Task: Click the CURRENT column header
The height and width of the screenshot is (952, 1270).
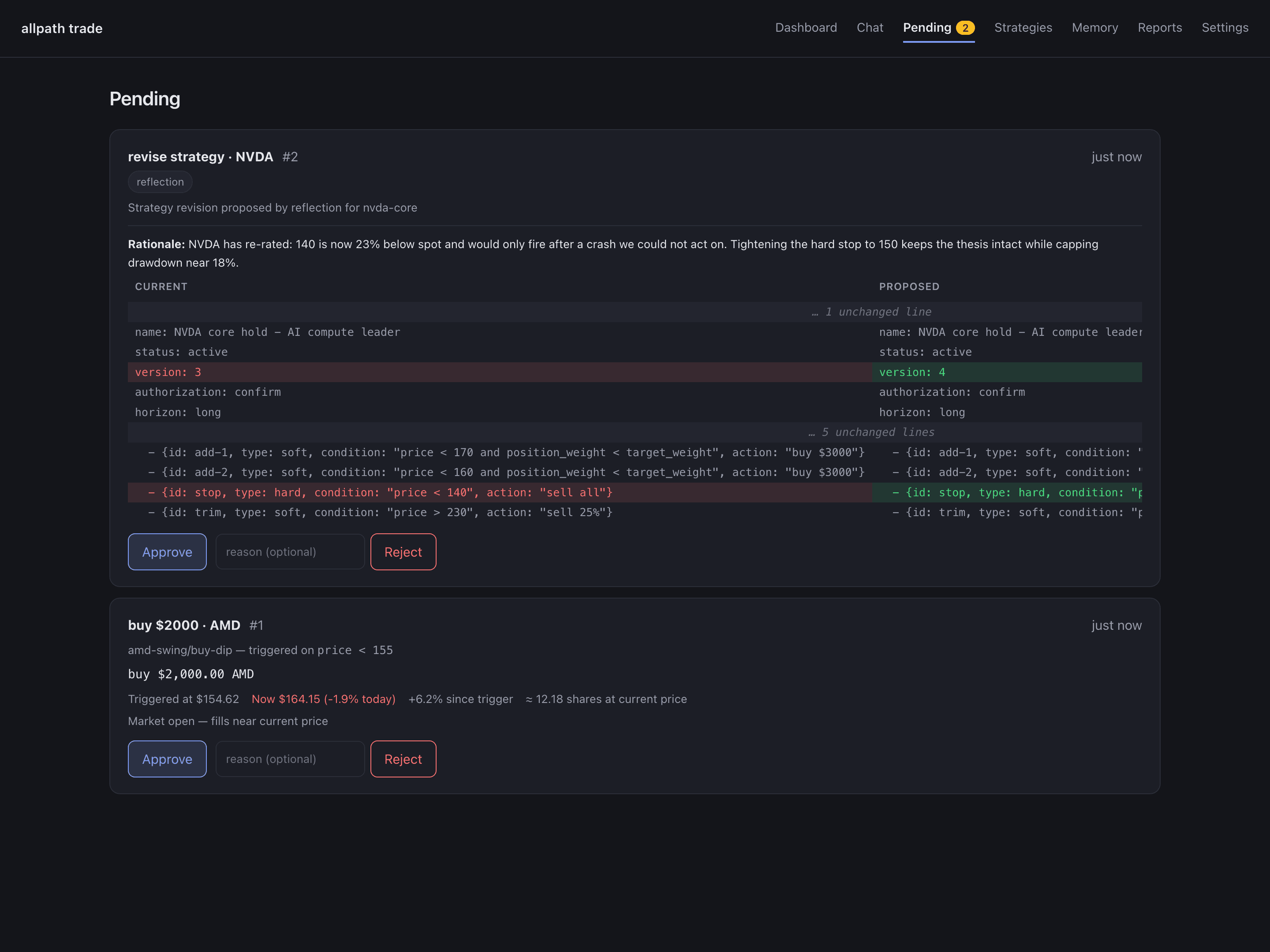Action: (161, 286)
